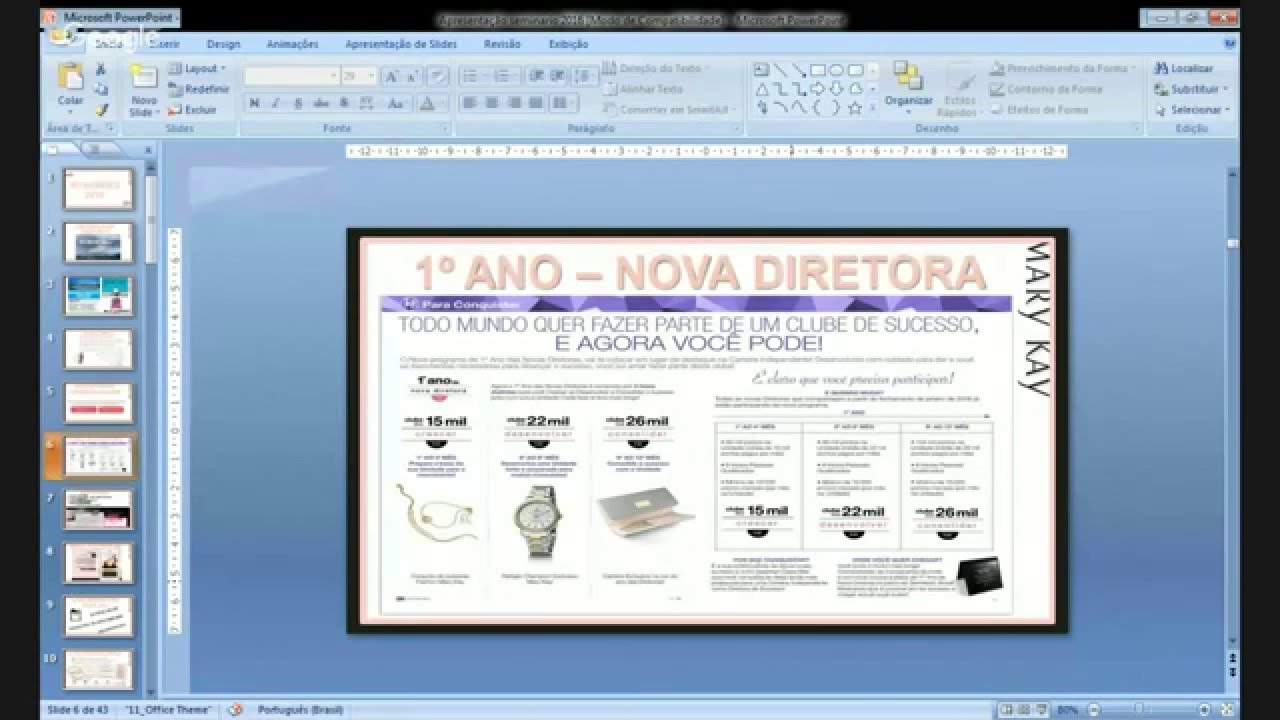Click the underline formatting icon
The image size is (1280, 720).
click(x=298, y=104)
